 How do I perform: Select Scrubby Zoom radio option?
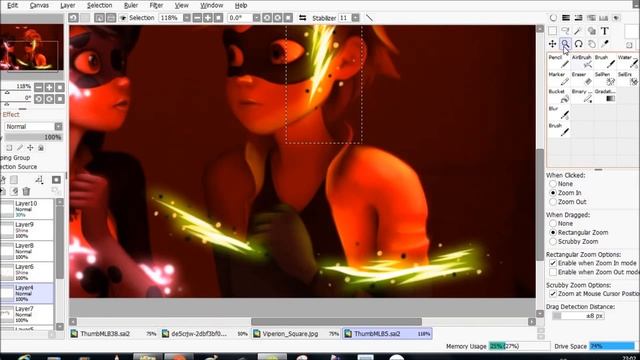click(553, 241)
